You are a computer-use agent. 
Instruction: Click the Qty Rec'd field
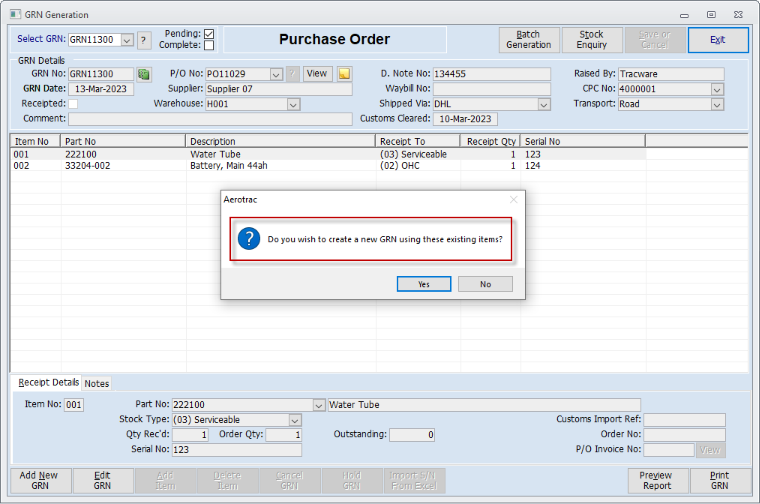(190, 435)
